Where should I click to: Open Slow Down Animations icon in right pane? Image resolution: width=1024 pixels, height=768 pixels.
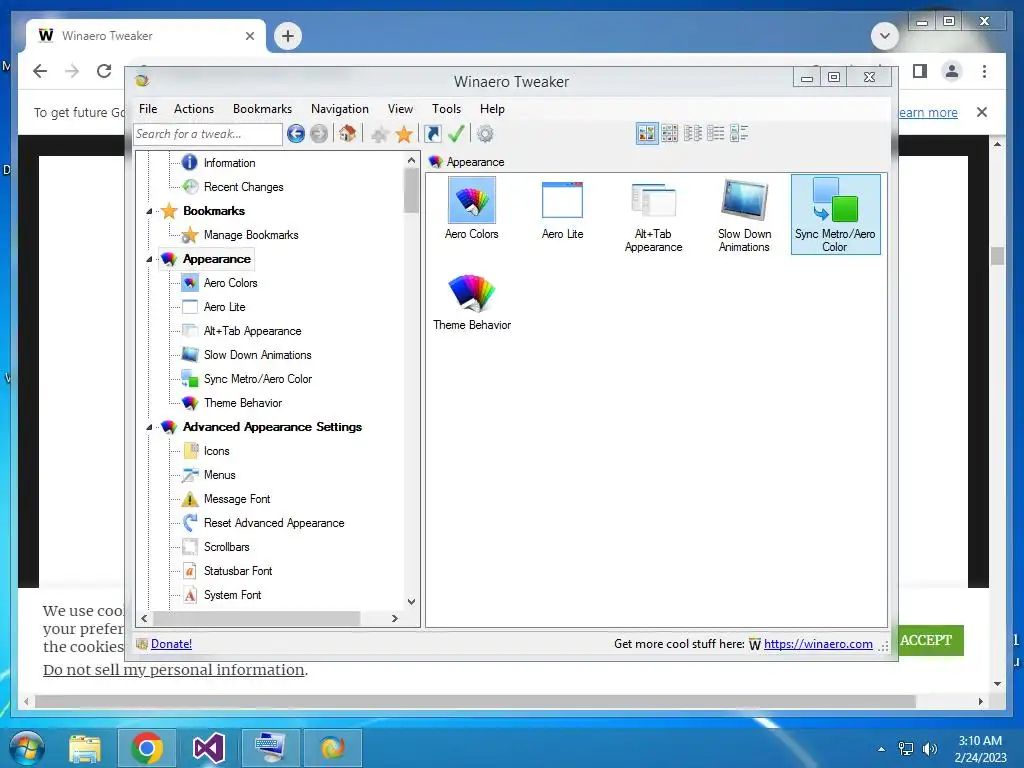pos(744,216)
